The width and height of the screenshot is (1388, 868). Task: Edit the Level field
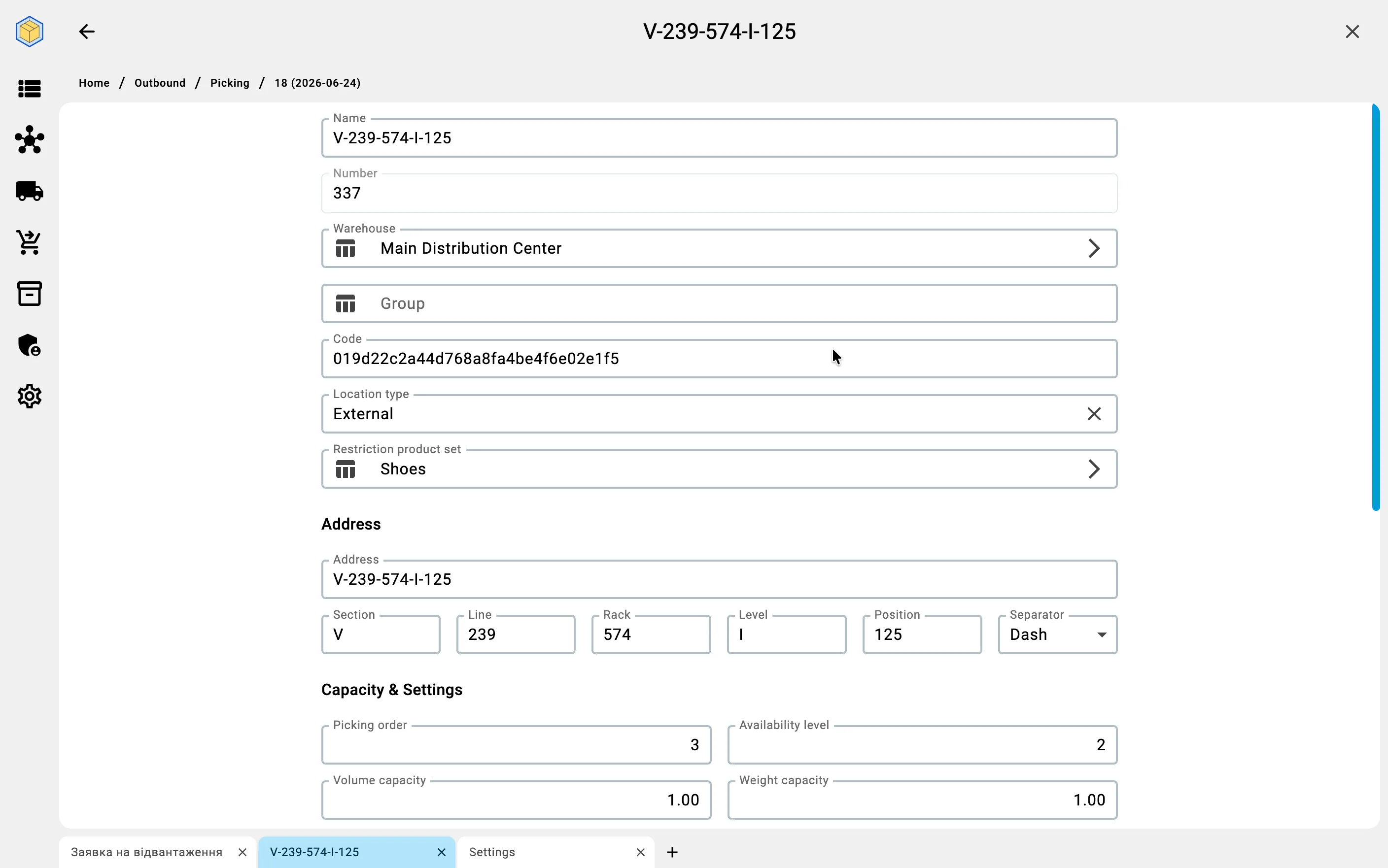coord(787,634)
